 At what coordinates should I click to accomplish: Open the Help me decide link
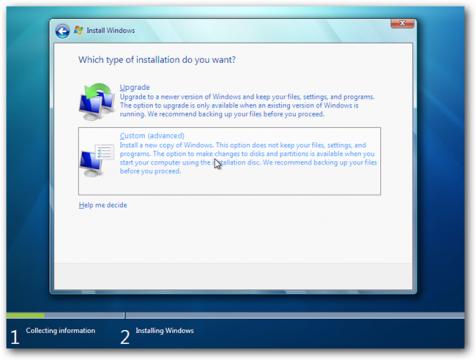[103, 205]
